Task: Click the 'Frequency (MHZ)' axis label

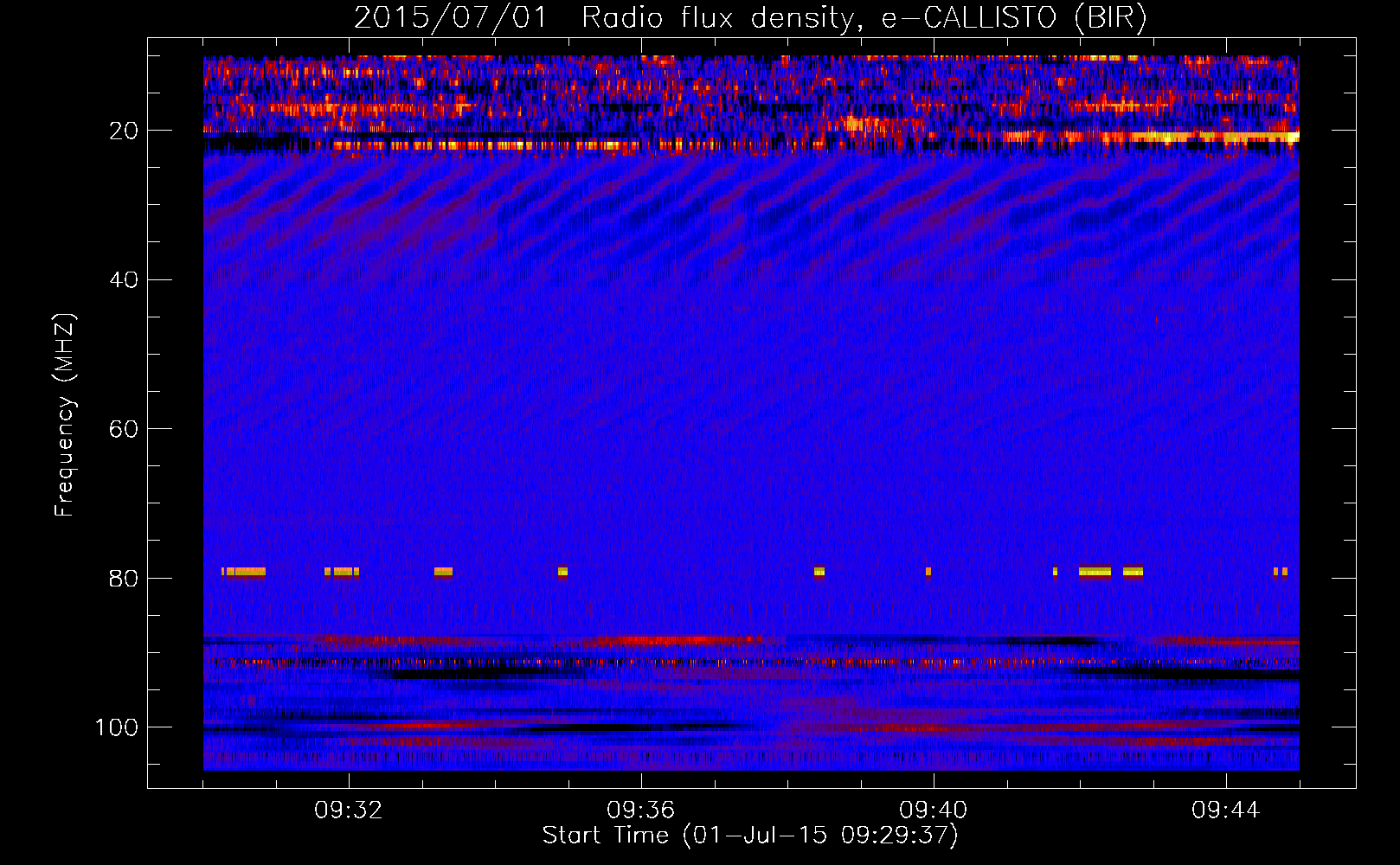Action: (65, 415)
